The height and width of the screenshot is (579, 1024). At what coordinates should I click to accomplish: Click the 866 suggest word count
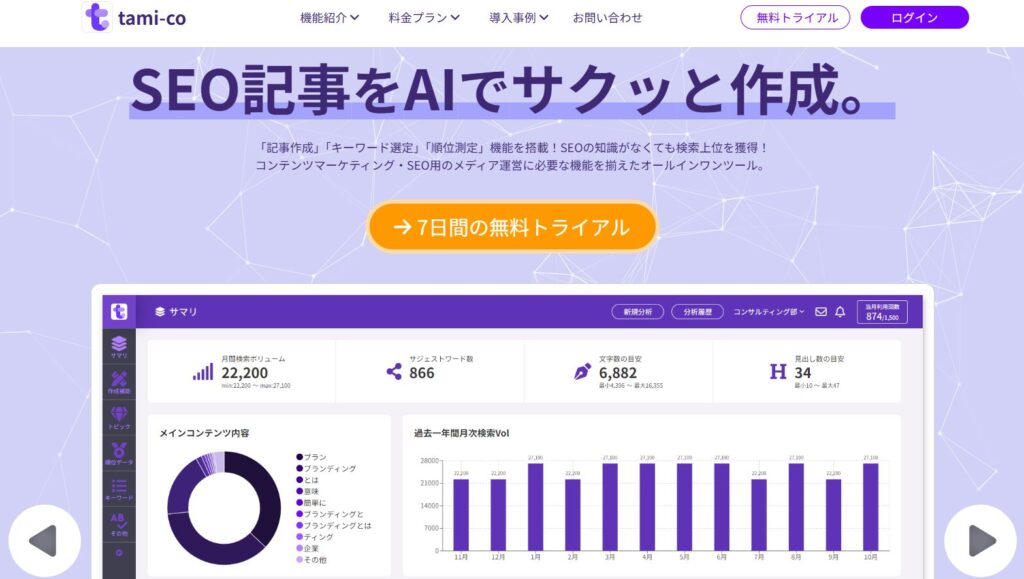pos(422,373)
